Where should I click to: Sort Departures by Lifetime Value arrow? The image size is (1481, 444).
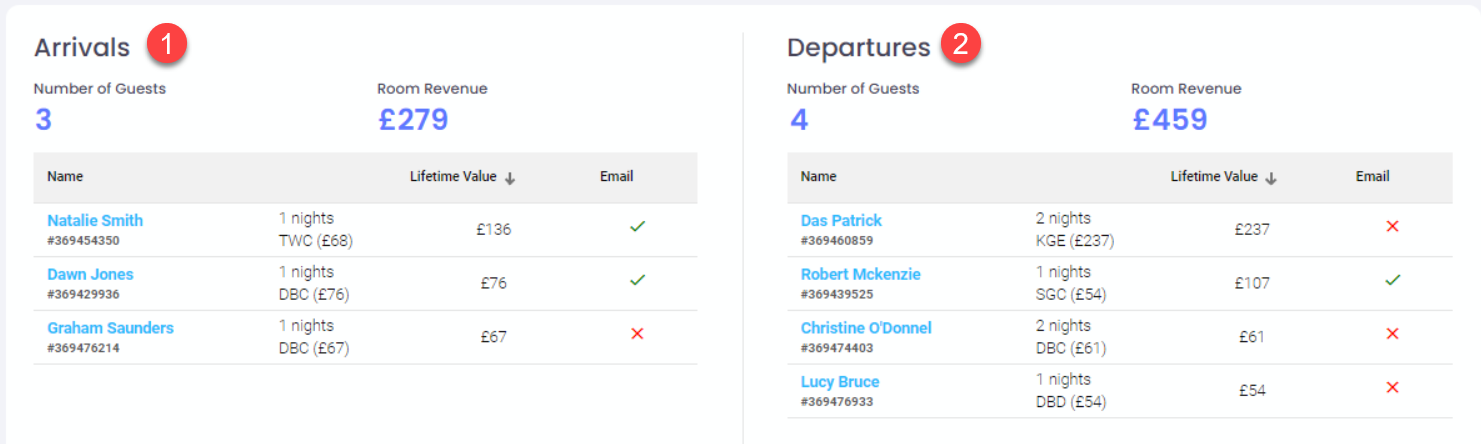coord(1271,178)
